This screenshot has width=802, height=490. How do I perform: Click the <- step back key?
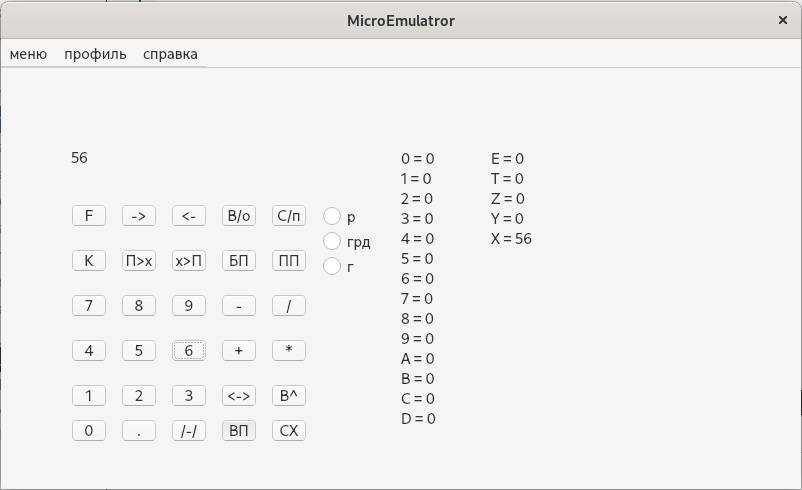[x=189, y=216]
